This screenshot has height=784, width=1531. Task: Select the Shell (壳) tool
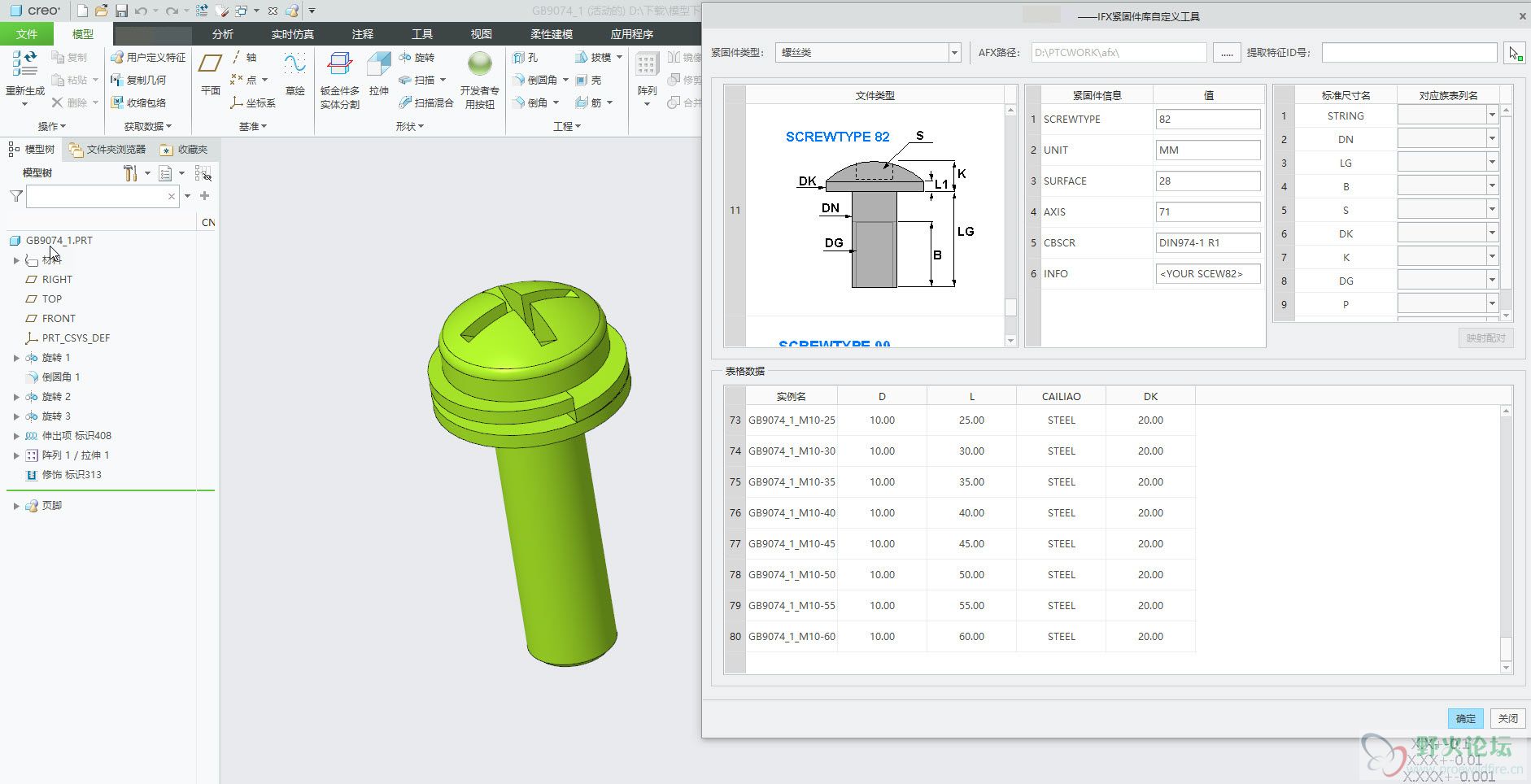click(x=588, y=80)
